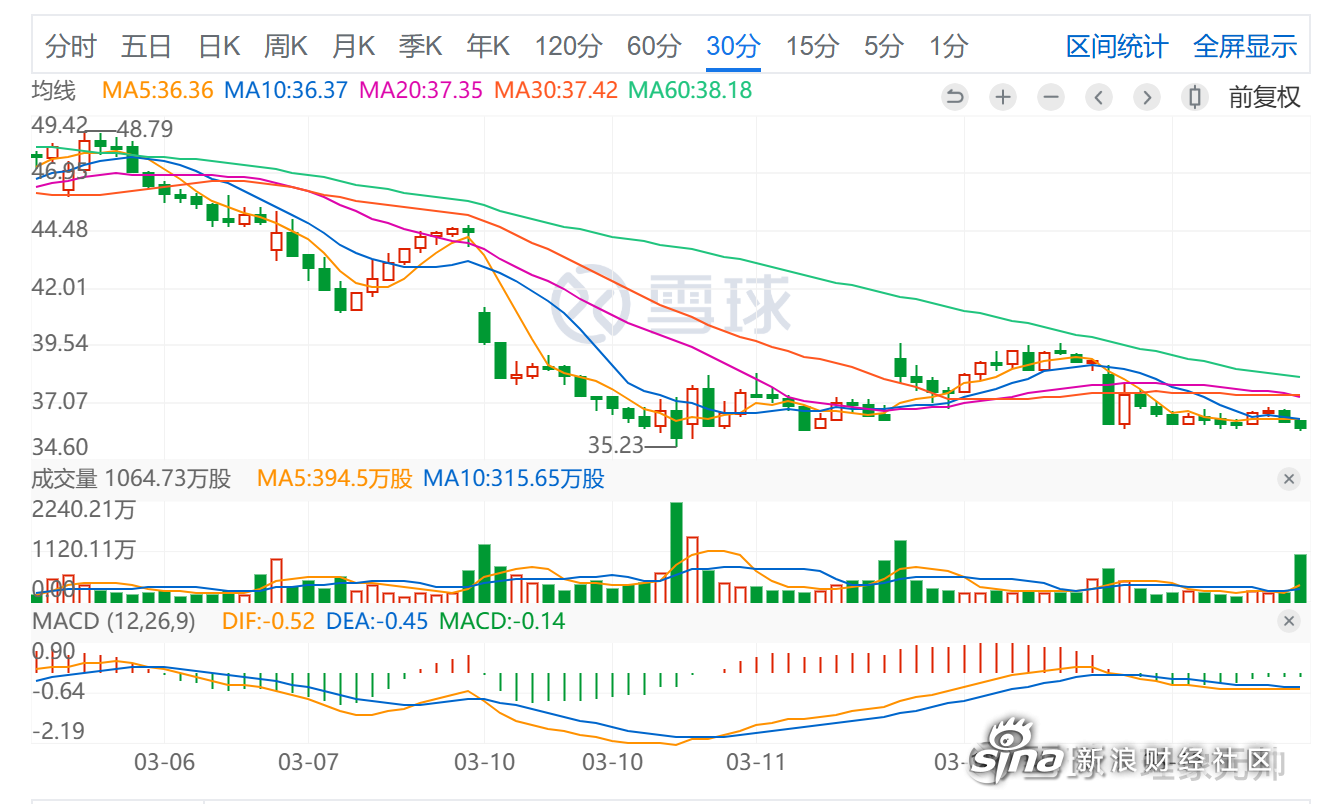Click the MACD:-0.14 value
1324x804 pixels.
point(502,621)
